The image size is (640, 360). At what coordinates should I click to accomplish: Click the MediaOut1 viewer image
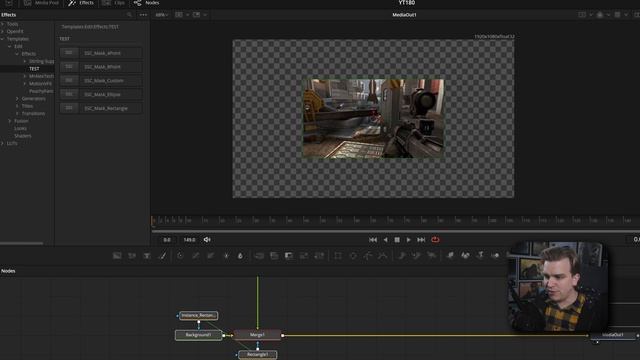pos(373,118)
